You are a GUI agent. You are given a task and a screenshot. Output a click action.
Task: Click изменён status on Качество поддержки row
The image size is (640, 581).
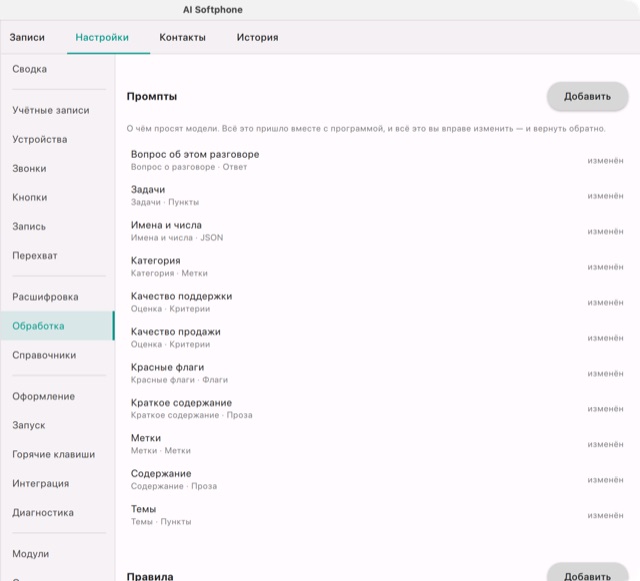pyautogui.click(x=605, y=303)
